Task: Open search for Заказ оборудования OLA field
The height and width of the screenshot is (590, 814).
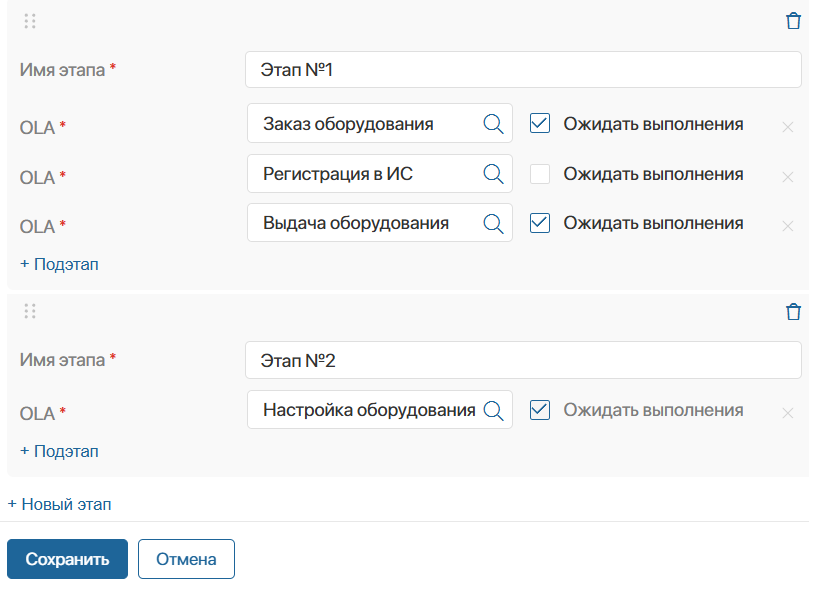Action: click(493, 124)
